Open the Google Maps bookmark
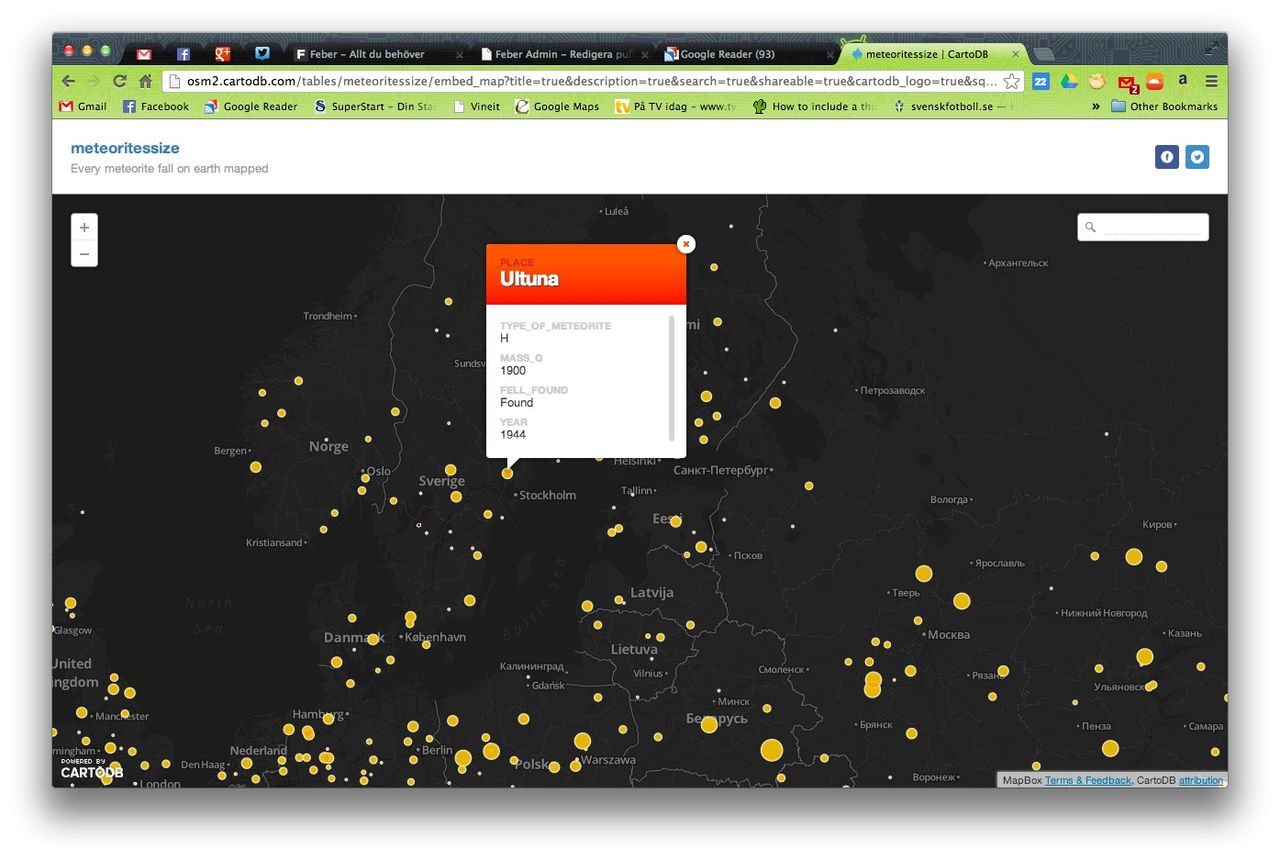The height and width of the screenshot is (860, 1280). pos(557,106)
